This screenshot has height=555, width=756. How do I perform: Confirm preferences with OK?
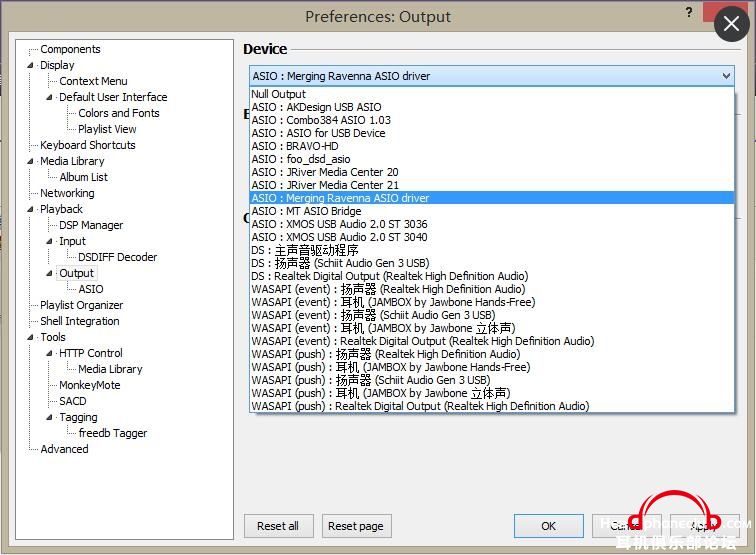coord(548,526)
